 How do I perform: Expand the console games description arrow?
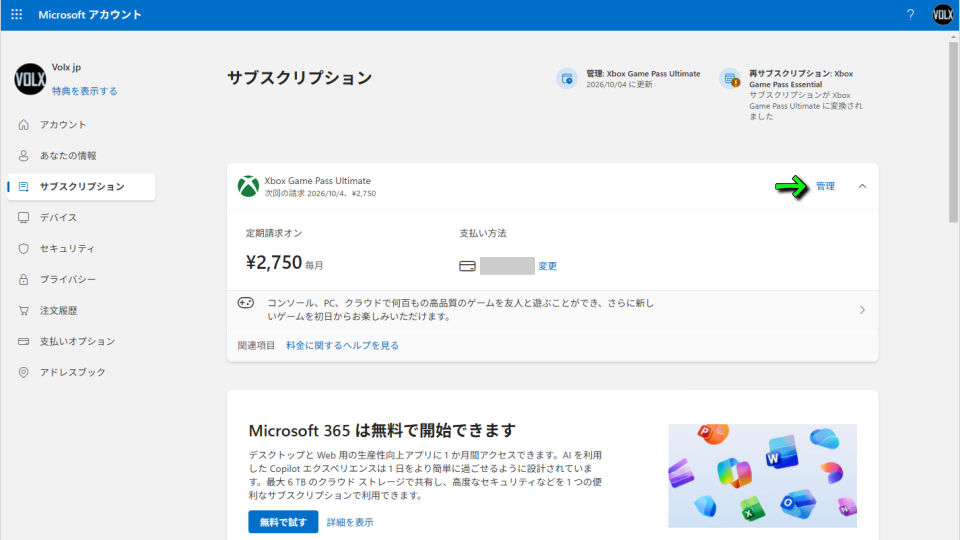click(862, 310)
